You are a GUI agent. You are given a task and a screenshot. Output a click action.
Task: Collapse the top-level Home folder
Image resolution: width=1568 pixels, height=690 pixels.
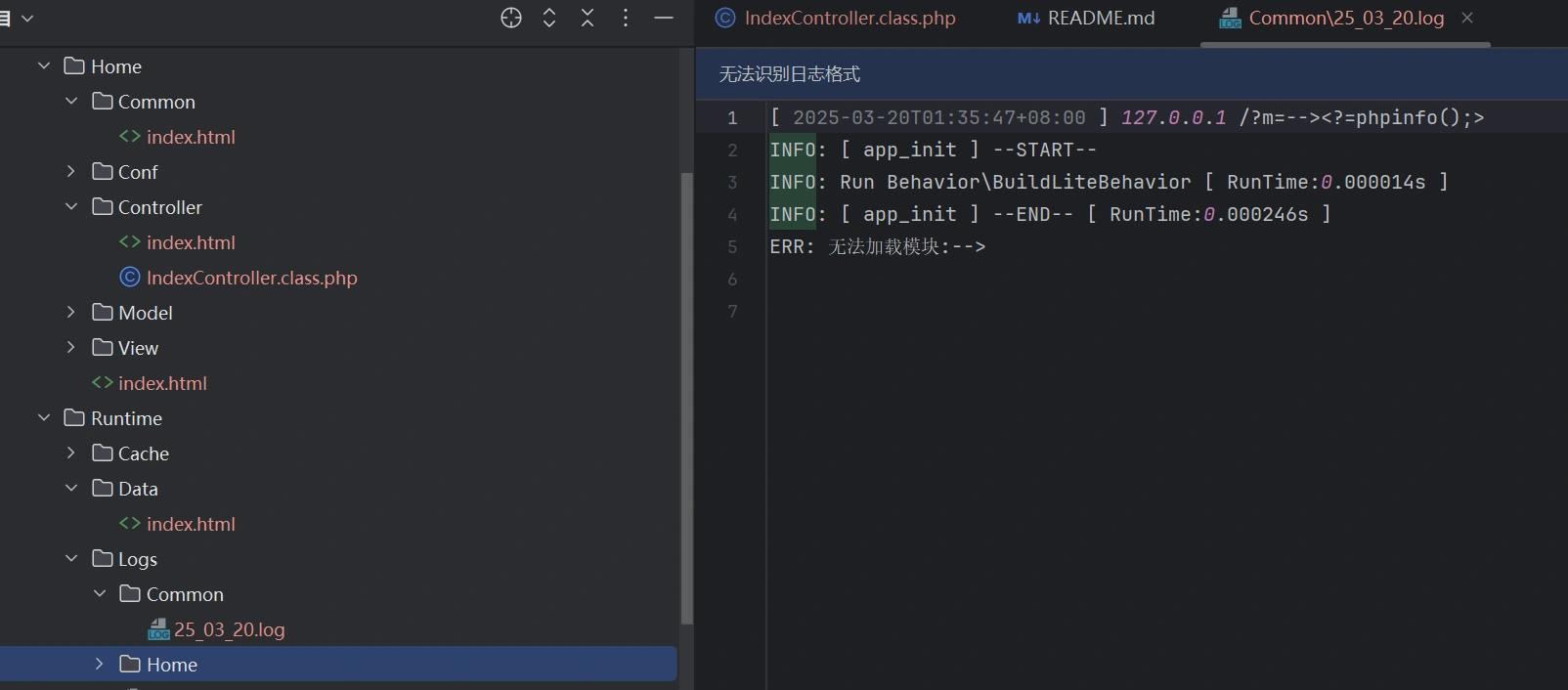(44, 66)
